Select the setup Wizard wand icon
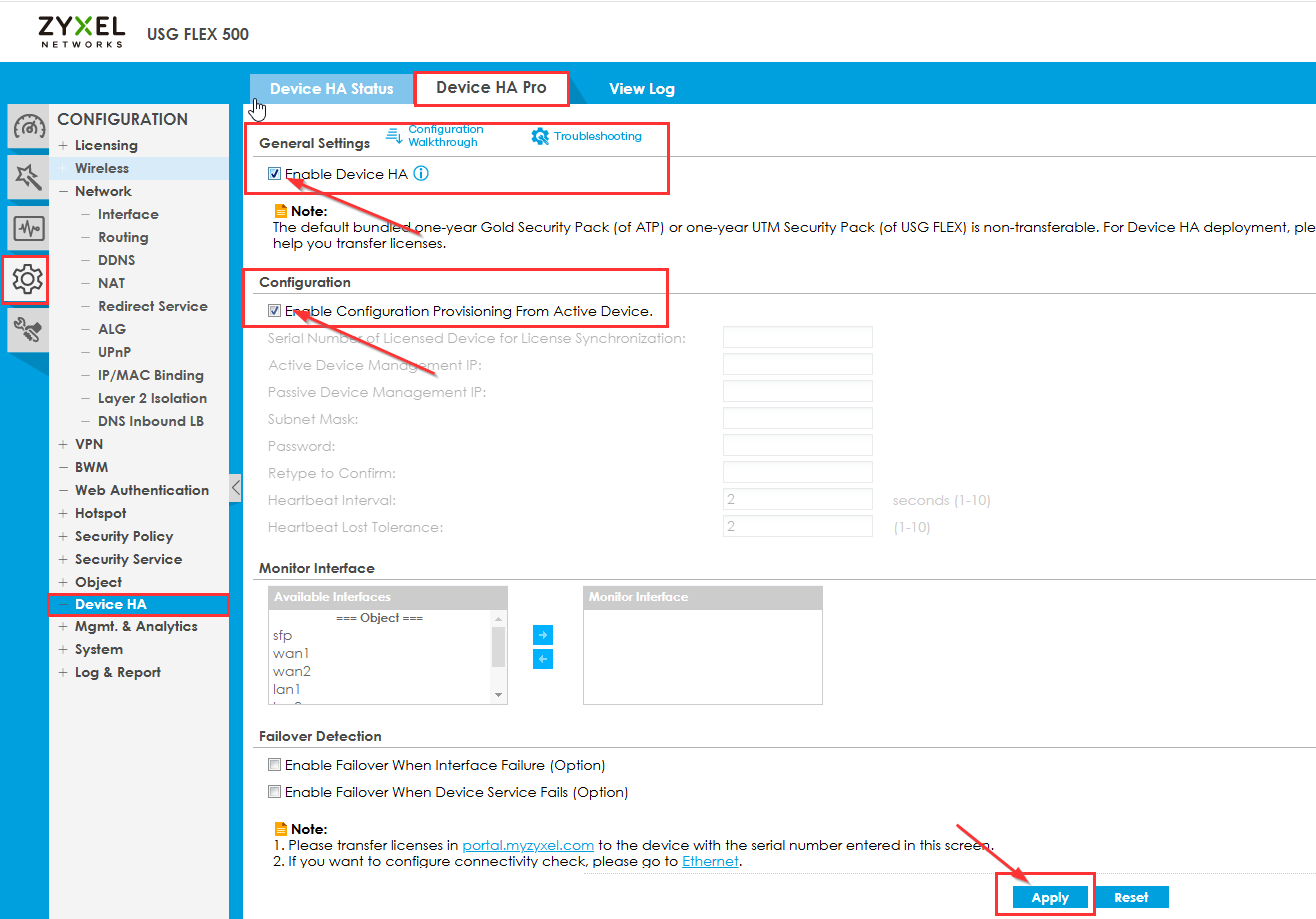Image resolution: width=1316 pixels, height=919 pixels. coord(27,177)
